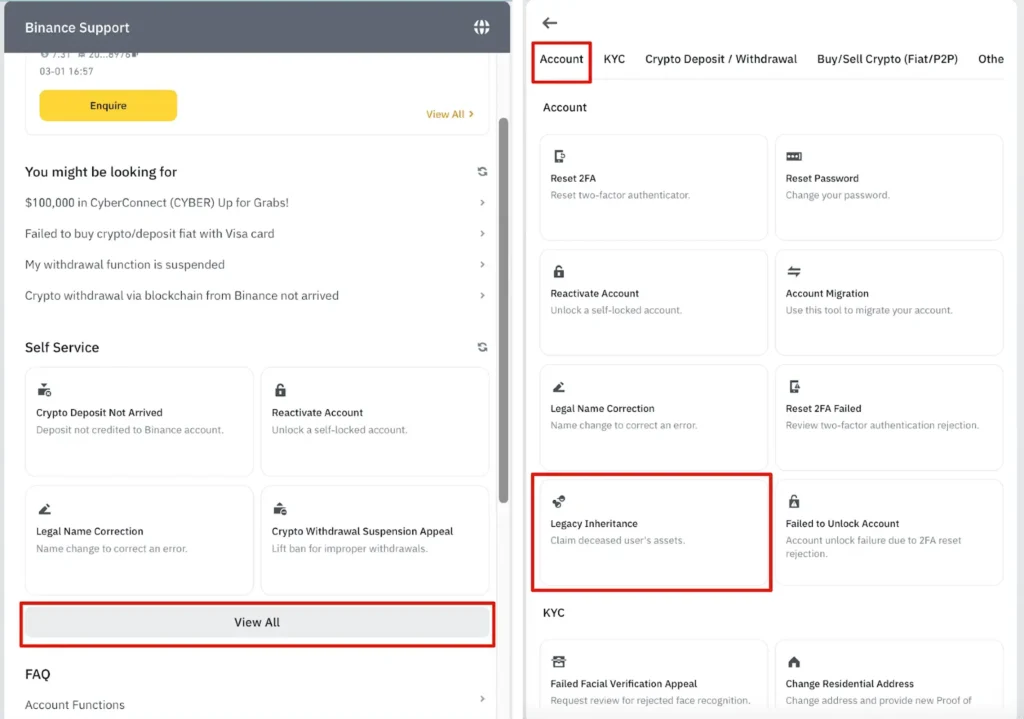Open the small 'View All' link beside Enquire
Image resolution: width=1024 pixels, height=719 pixels.
click(x=449, y=114)
